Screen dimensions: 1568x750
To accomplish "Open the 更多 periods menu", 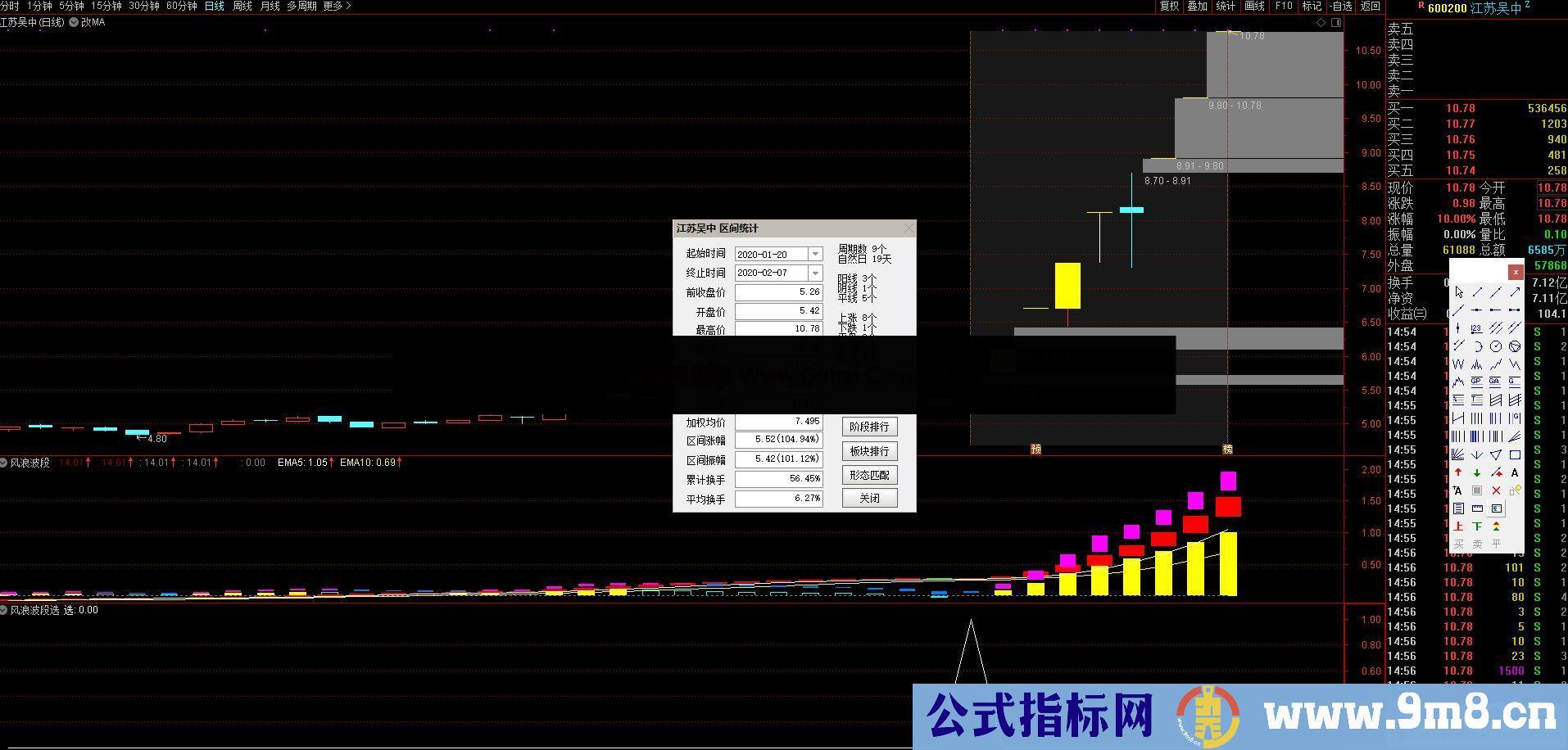I will 337,6.
